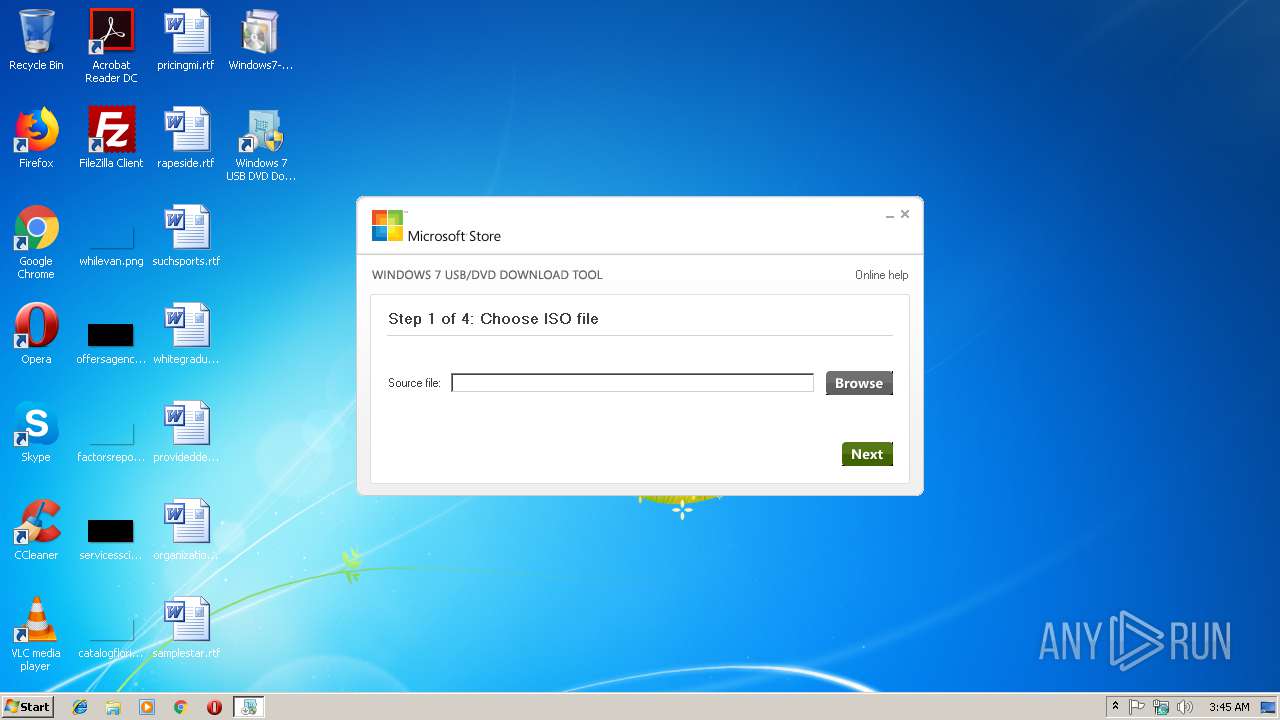Select the organizatio document icon
Screen dimensions: 1280x720
coord(186,530)
